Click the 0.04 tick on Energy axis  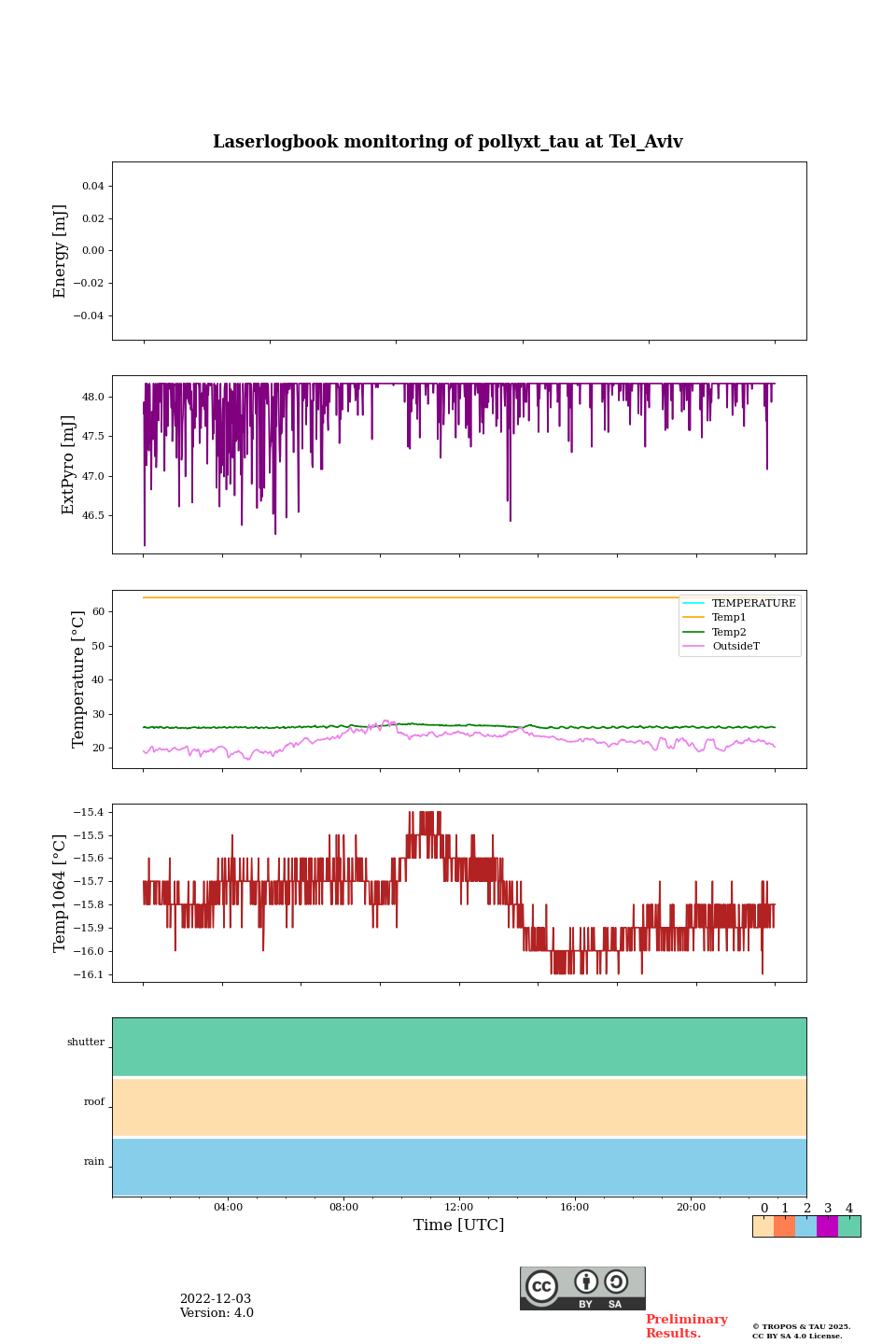point(93,187)
